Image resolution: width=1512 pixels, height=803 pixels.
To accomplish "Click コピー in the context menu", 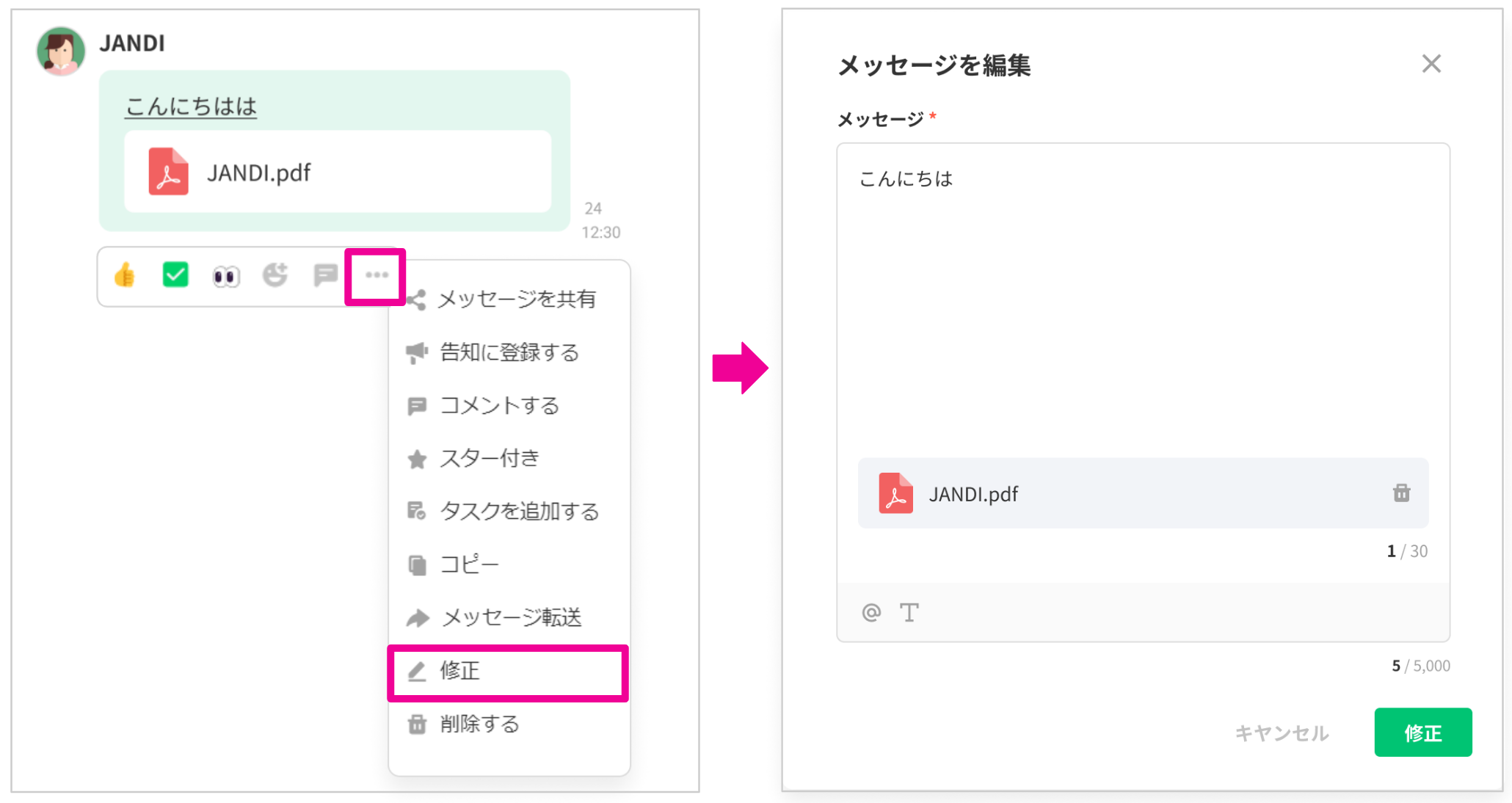I will (468, 564).
